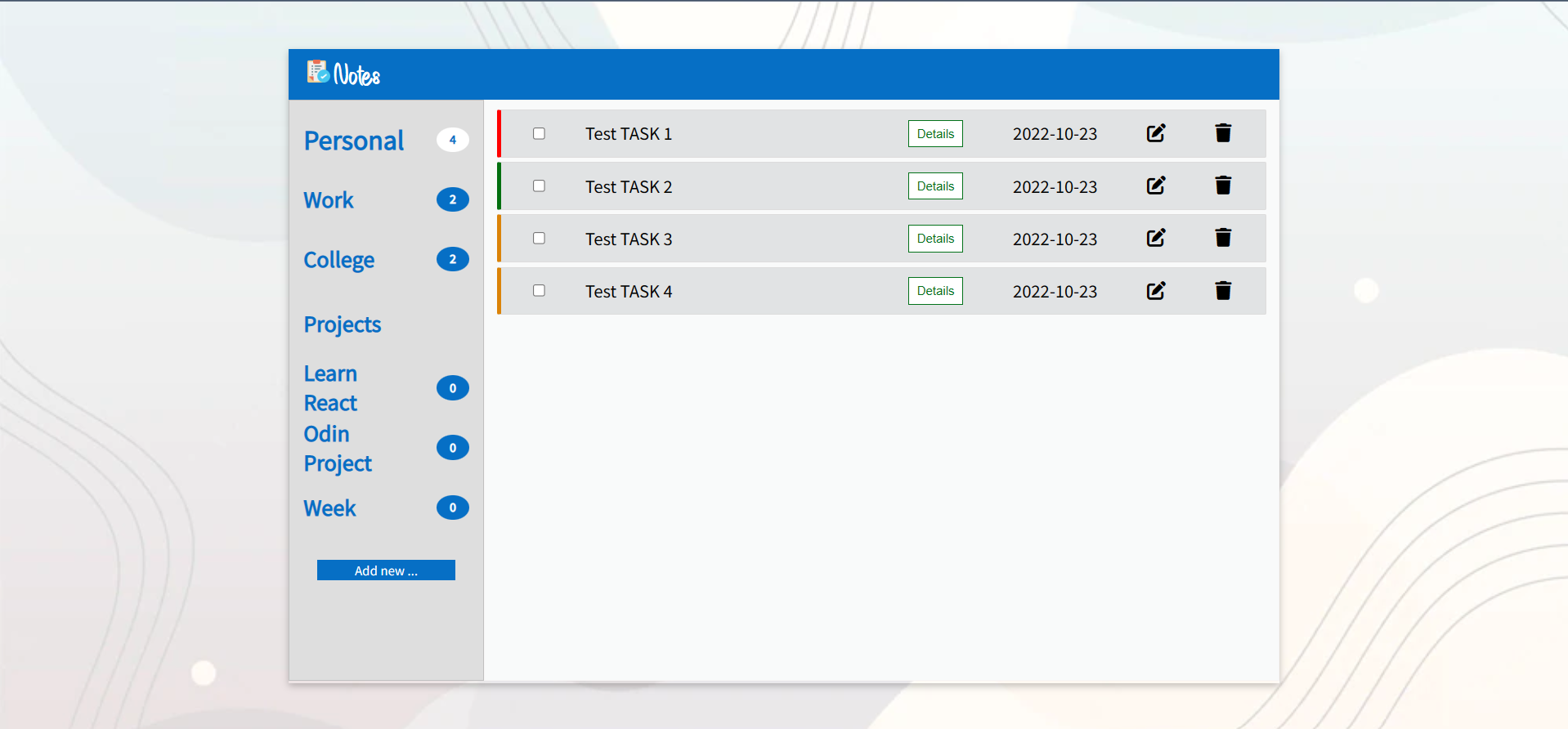The height and width of the screenshot is (729, 1568).
Task: Mark Test TASK 4 as complete
Action: pyautogui.click(x=539, y=290)
